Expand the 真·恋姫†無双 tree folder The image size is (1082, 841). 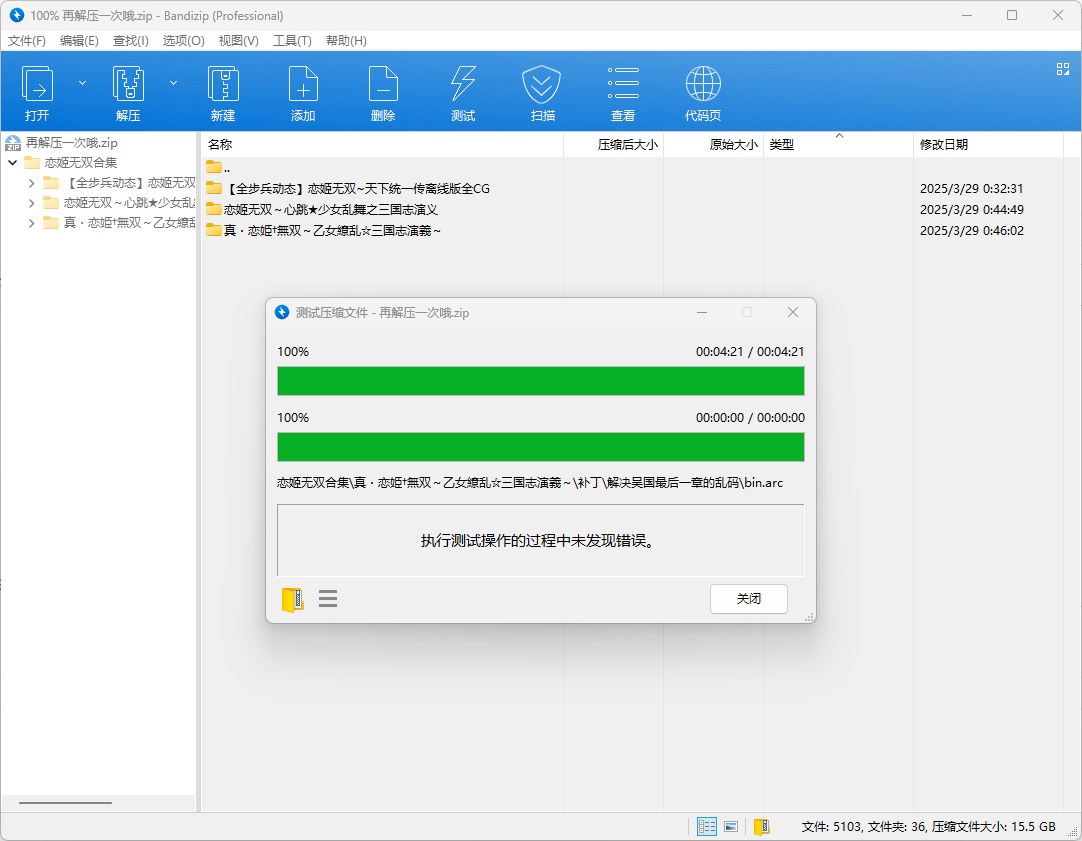[31, 223]
